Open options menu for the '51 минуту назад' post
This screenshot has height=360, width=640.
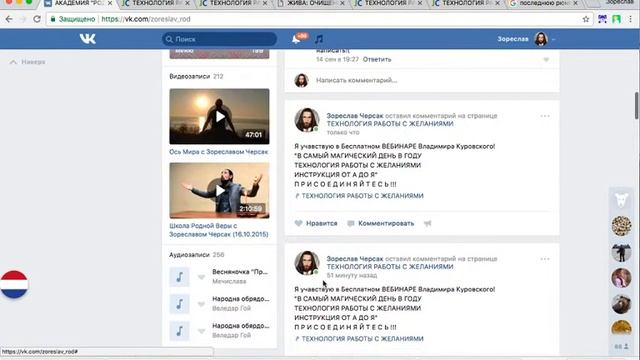pos(545,259)
